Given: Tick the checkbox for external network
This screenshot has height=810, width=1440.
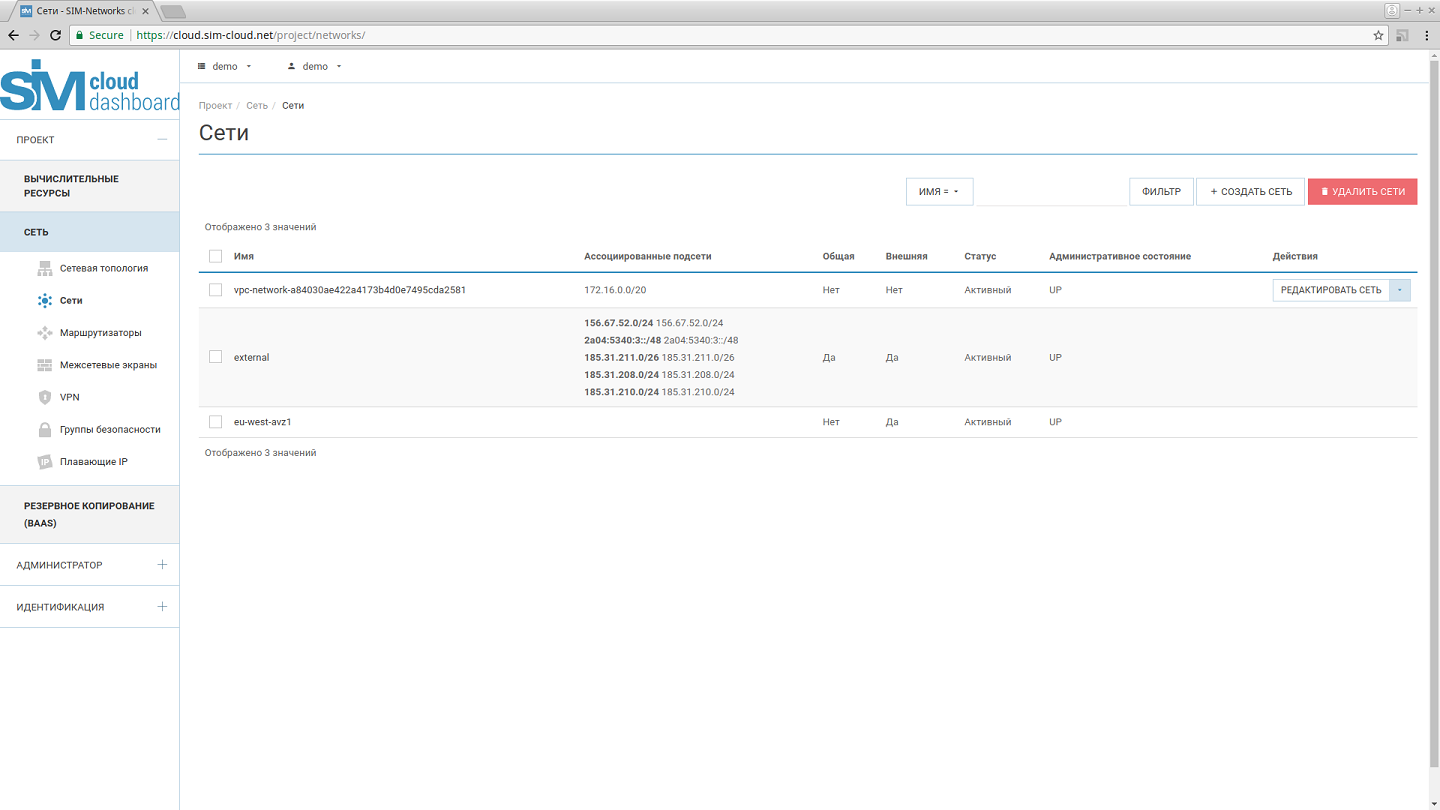Looking at the screenshot, I should (215, 357).
